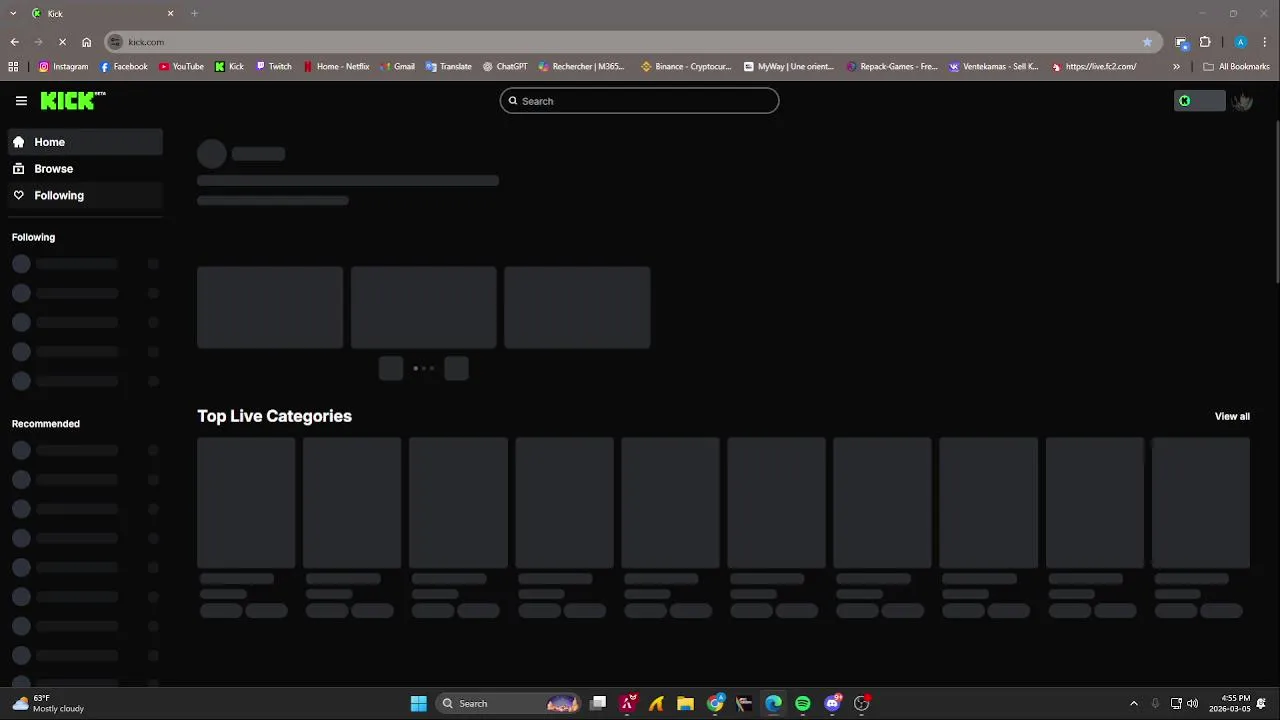Click the green K badge button

(1199, 101)
